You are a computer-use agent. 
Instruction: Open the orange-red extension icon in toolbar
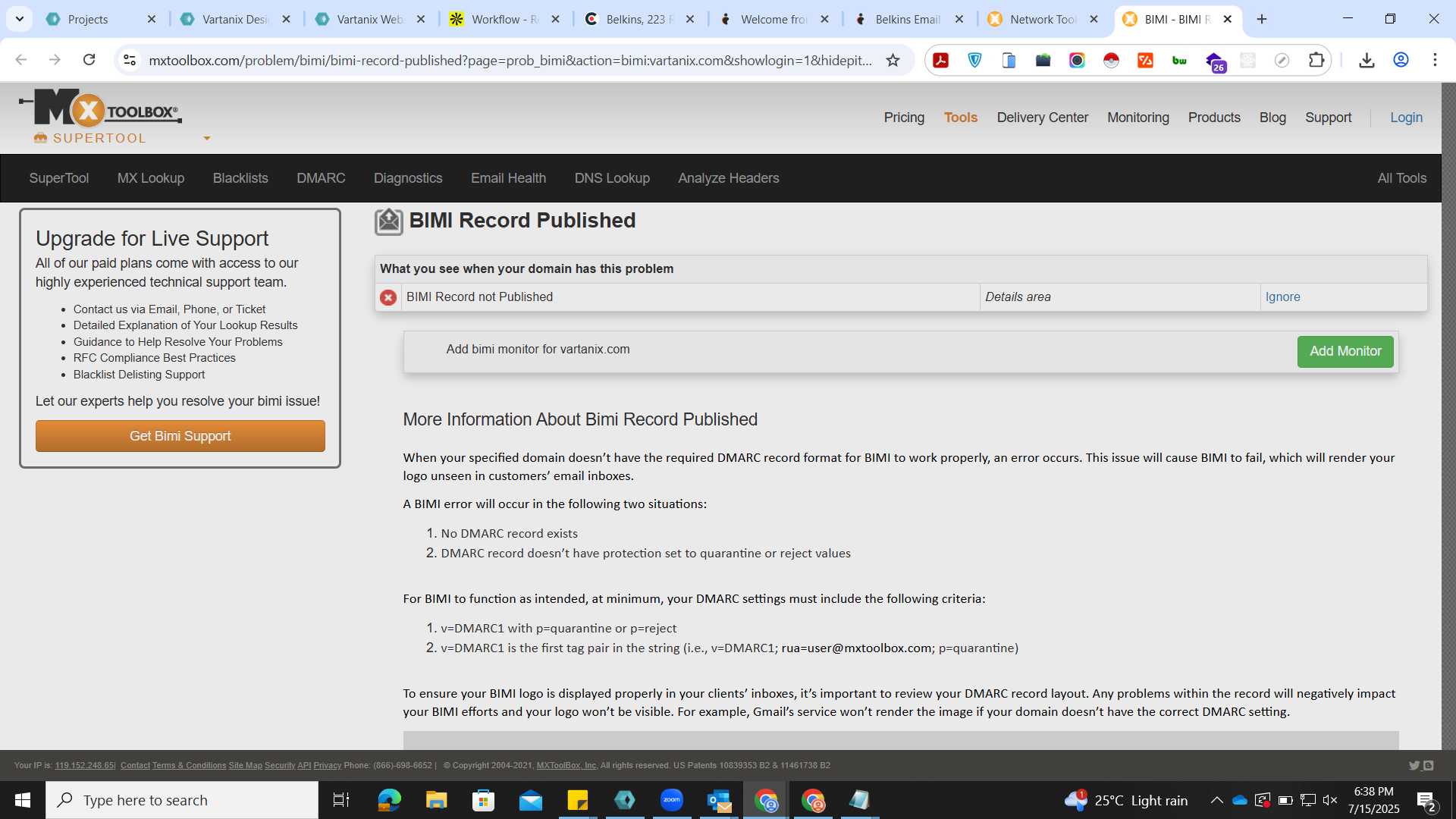(1145, 60)
